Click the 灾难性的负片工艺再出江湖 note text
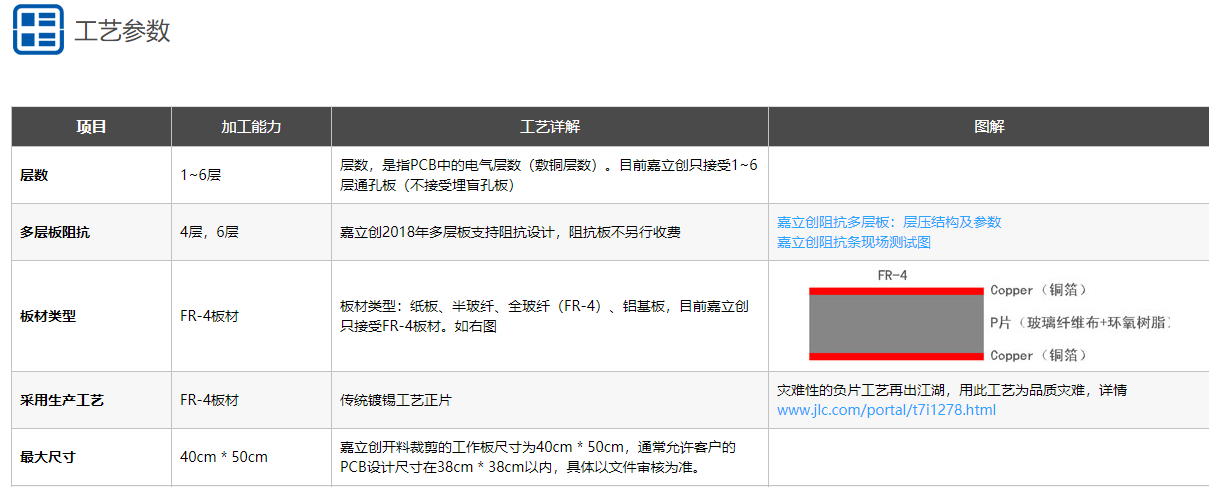The width and height of the screenshot is (1209, 487). coord(952,390)
